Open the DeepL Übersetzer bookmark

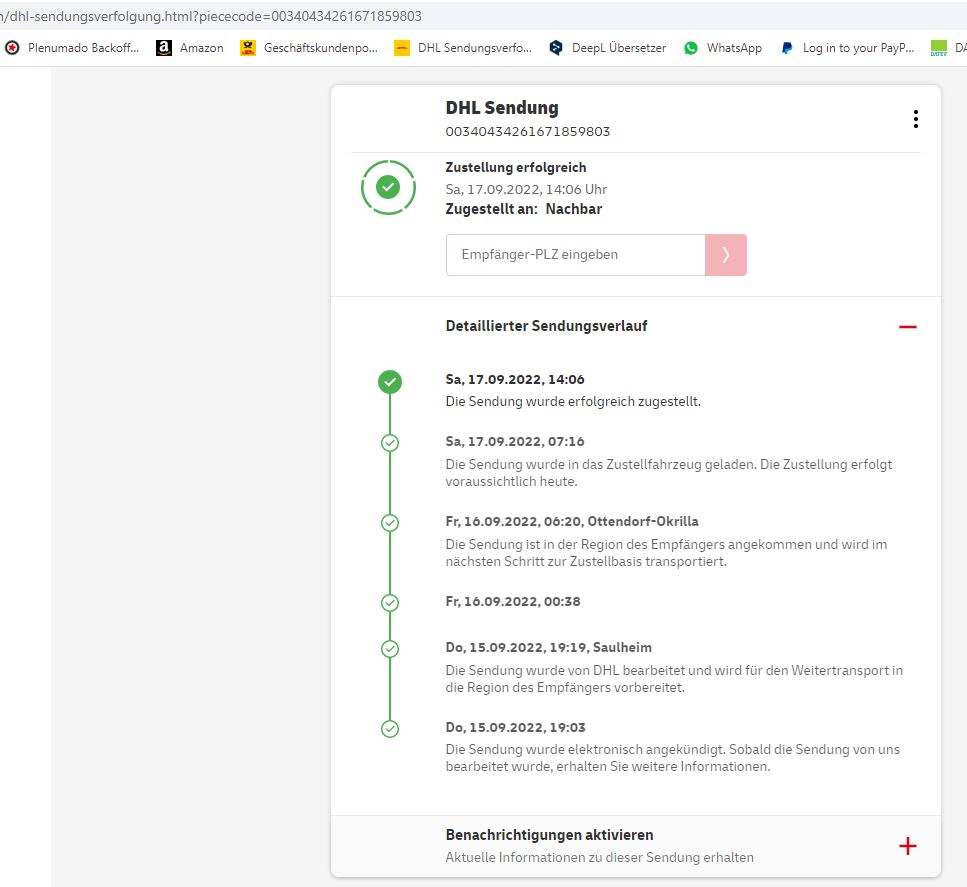point(607,47)
